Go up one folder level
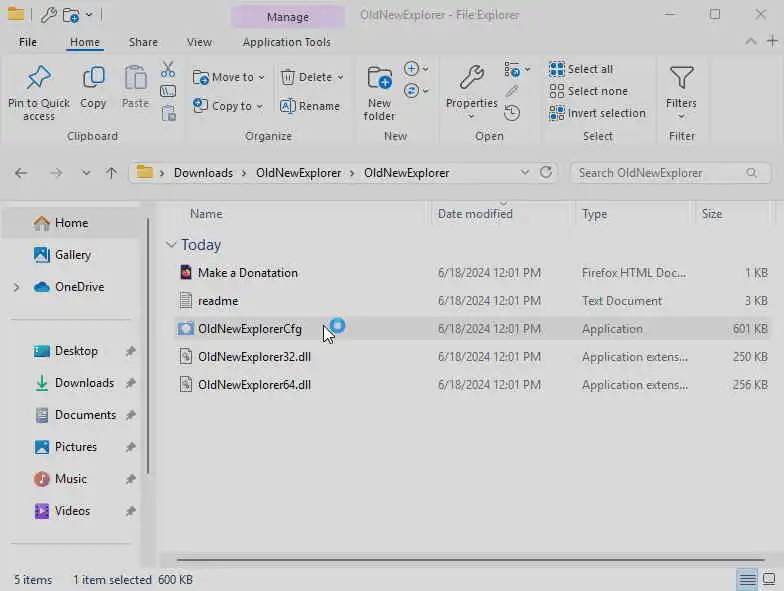784x591 pixels. 112,173
